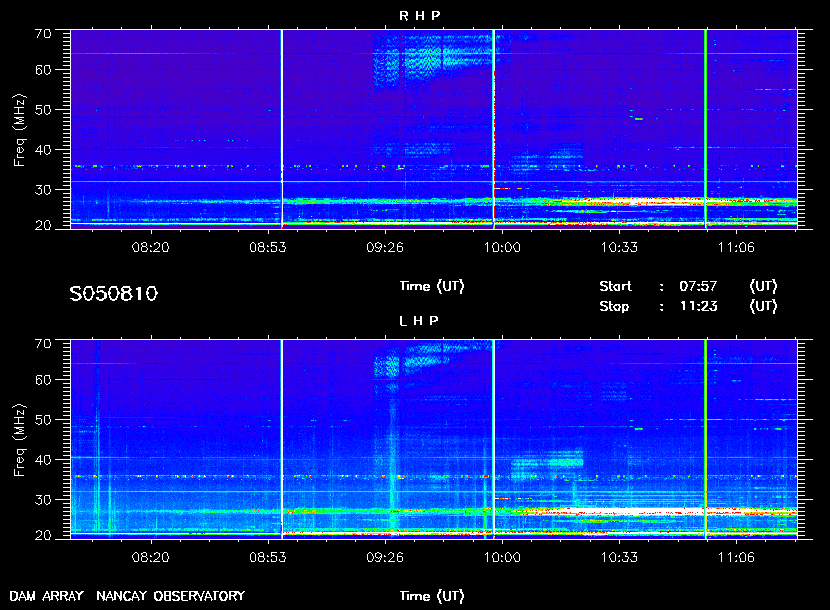The image size is (830, 610).
Task: Click 'Freq (MHz)' axis label of LHP plot
Action: pos(20,441)
